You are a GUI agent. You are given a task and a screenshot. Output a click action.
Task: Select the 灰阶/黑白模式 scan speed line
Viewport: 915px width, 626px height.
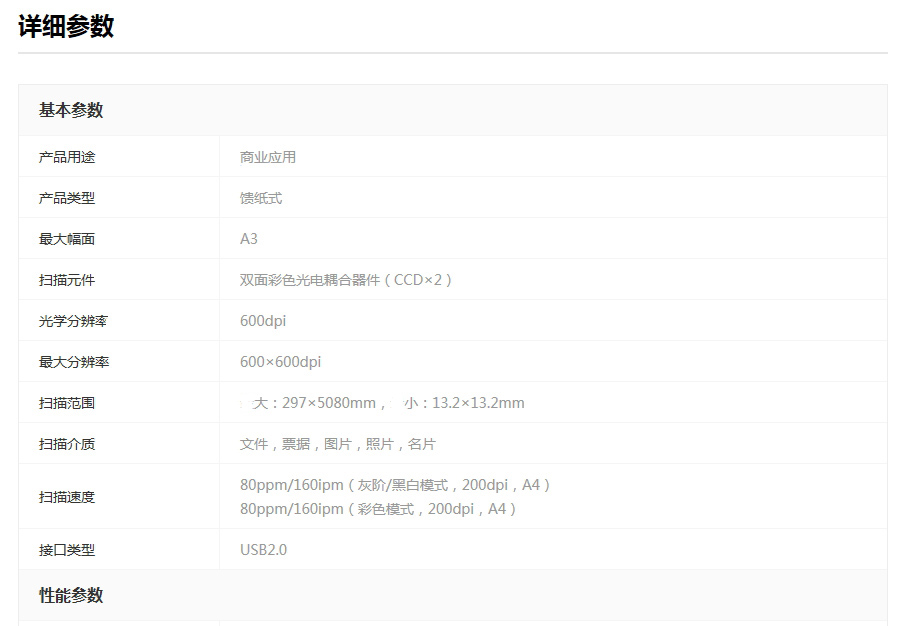click(396, 485)
